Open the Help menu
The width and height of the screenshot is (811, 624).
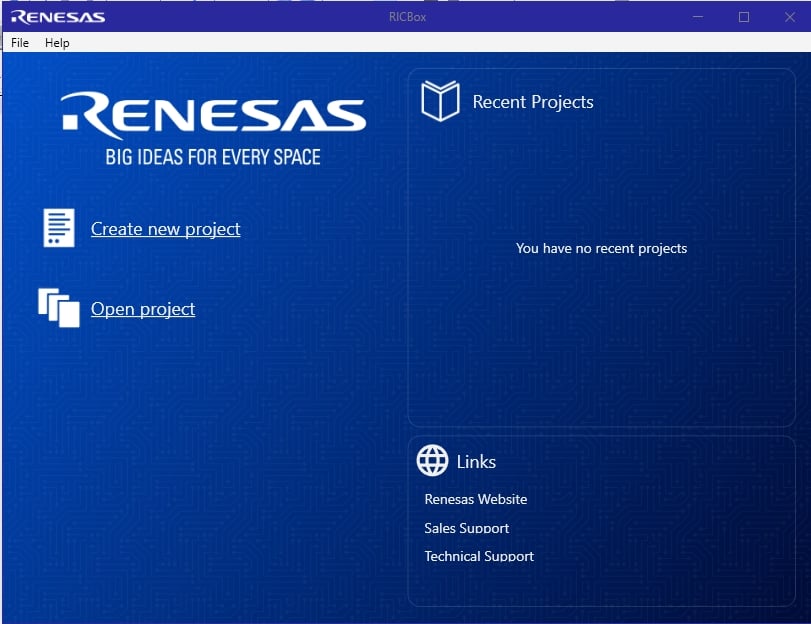click(x=57, y=43)
